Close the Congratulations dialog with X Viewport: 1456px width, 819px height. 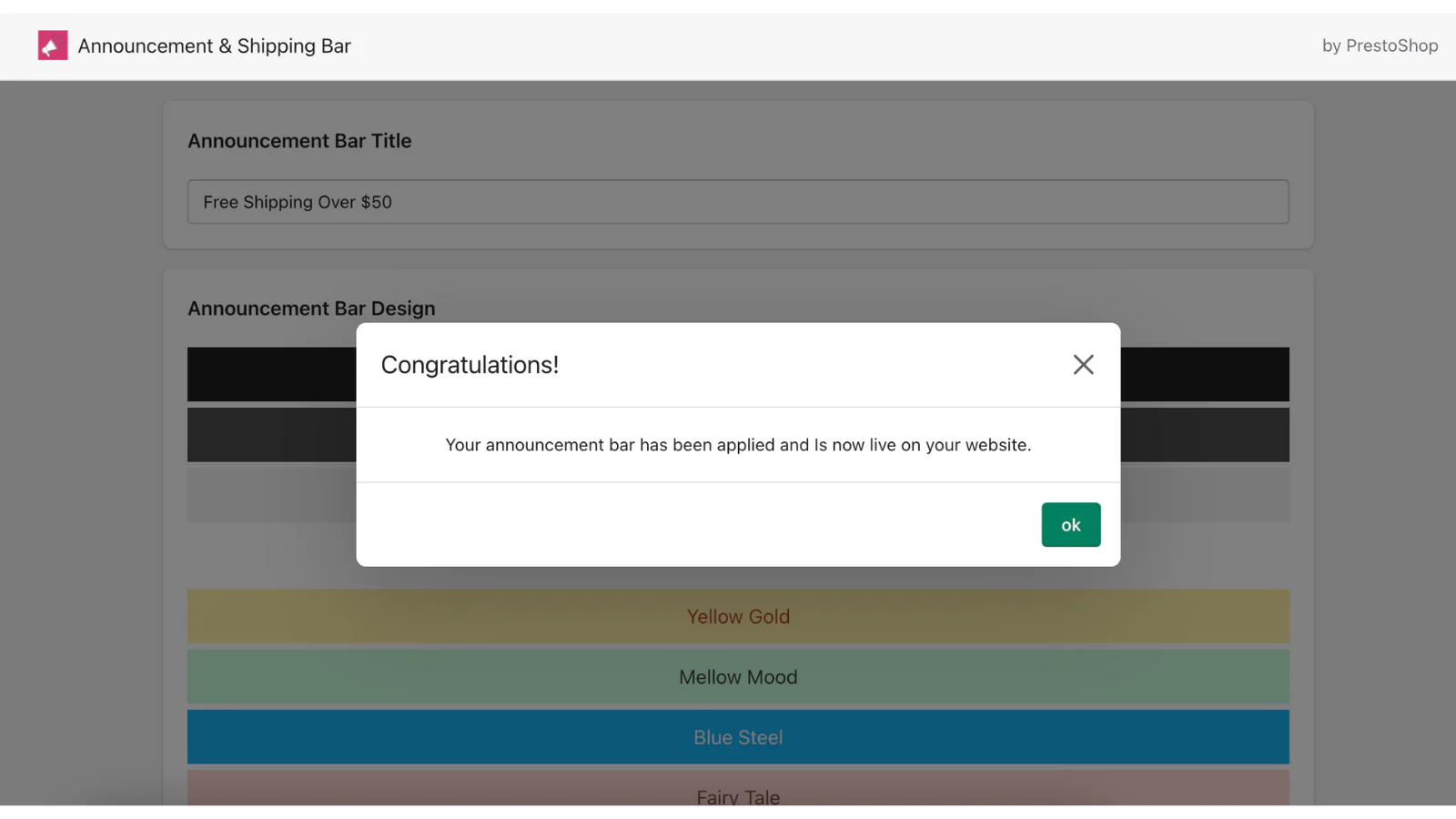click(1083, 365)
